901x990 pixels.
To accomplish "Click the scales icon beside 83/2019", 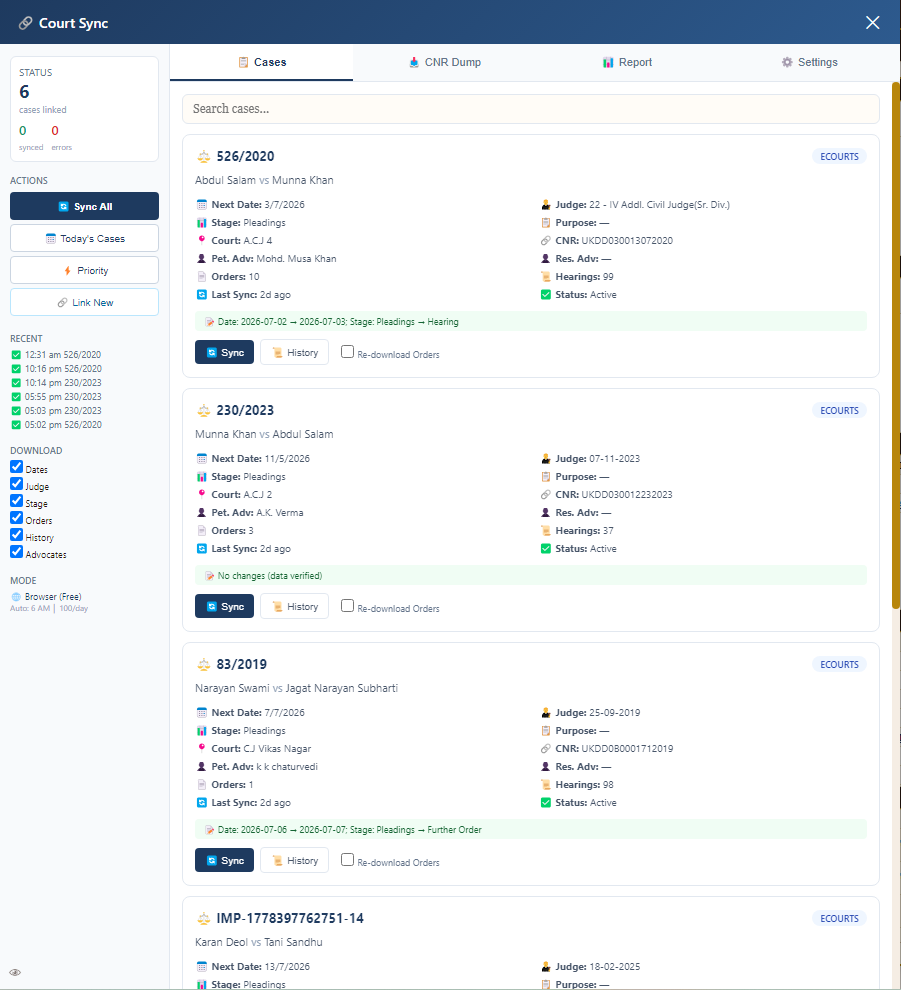I will pyautogui.click(x=203, y=664).
